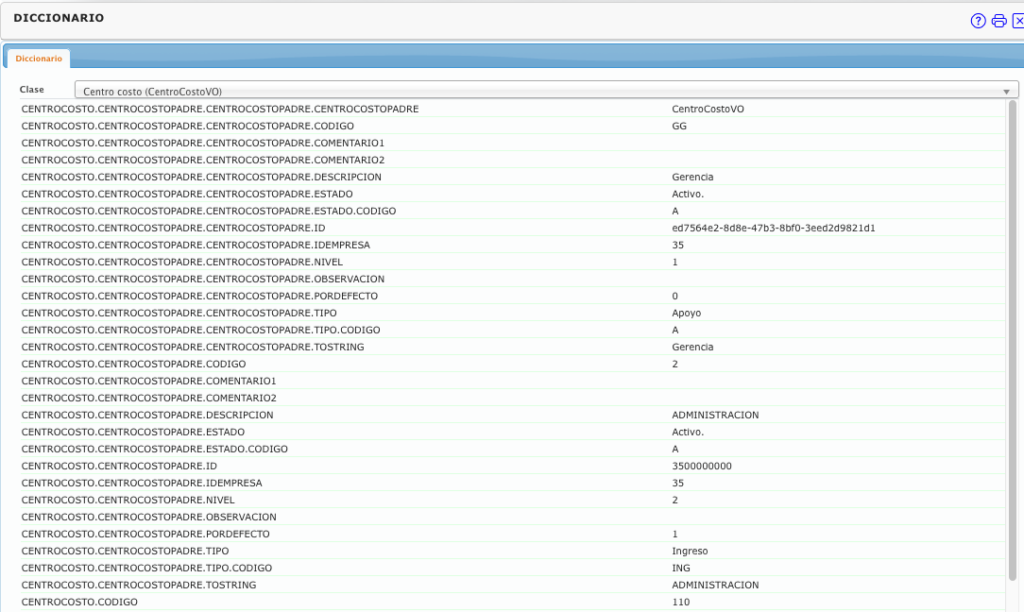Select the CENTROCOSTO.CODIGO row
The height and width of the screenshot is (612, 1024).
80,602
